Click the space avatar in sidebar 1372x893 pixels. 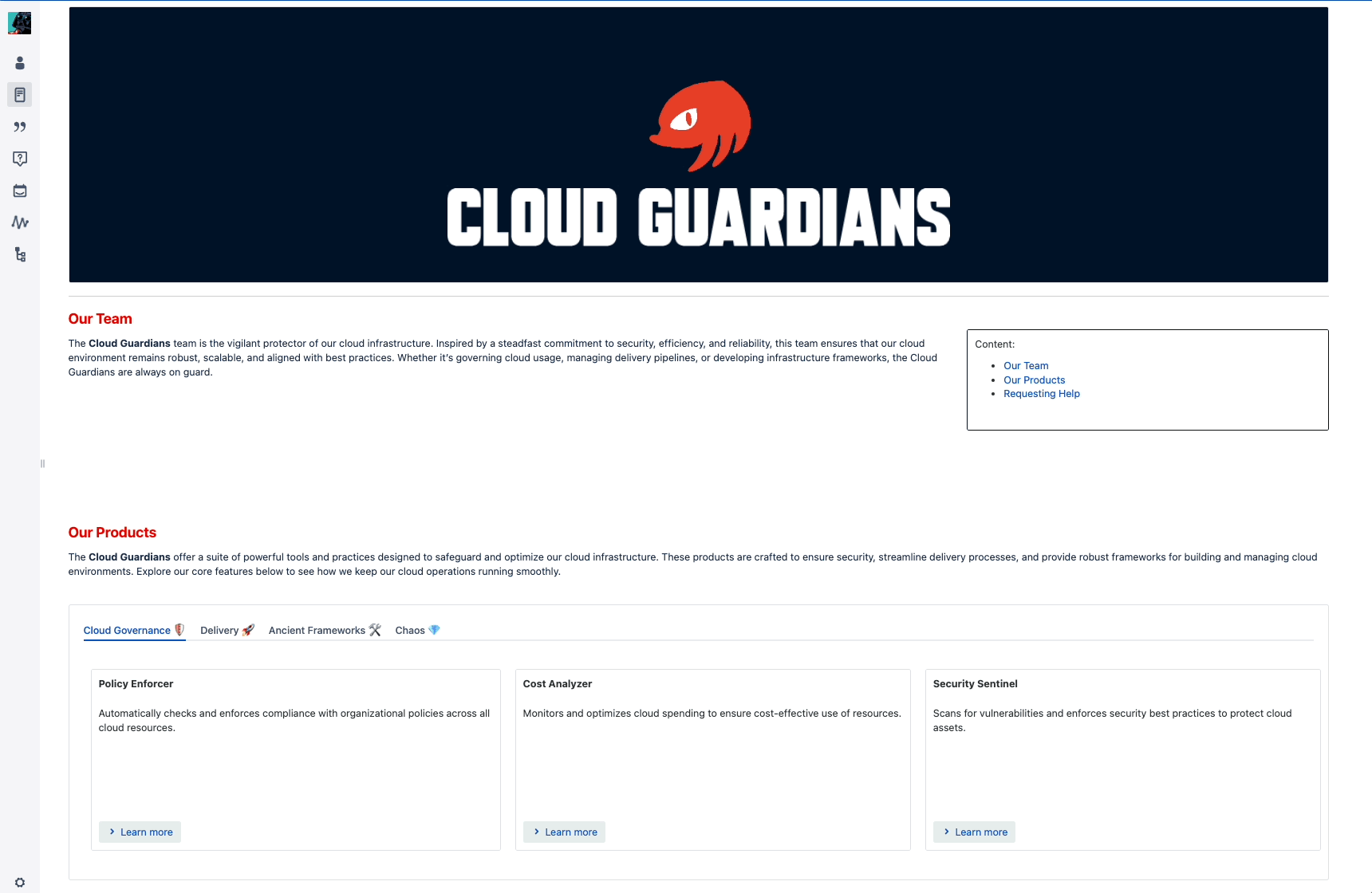pos(19,23)
